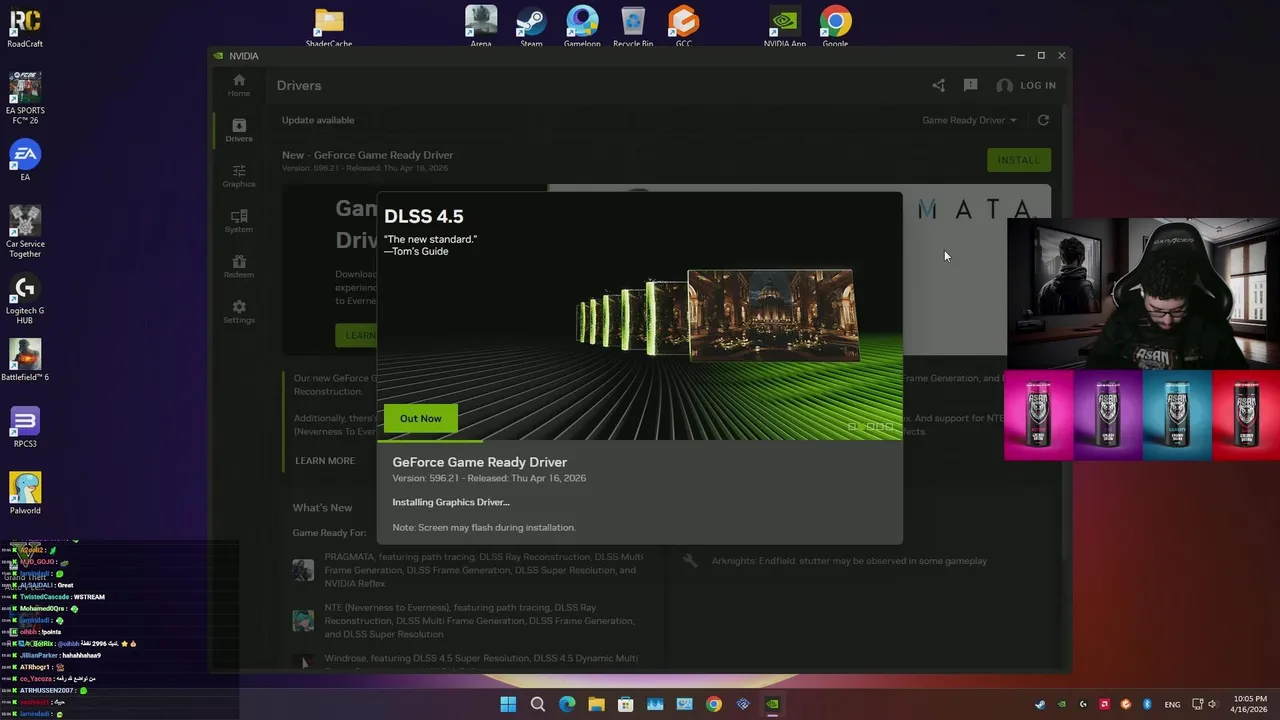Image resolution: width=1280 pixels, height=720 pixels.
Task: Open the RoadCraft desktop shortcut
Action: click(x=25, y=28)
